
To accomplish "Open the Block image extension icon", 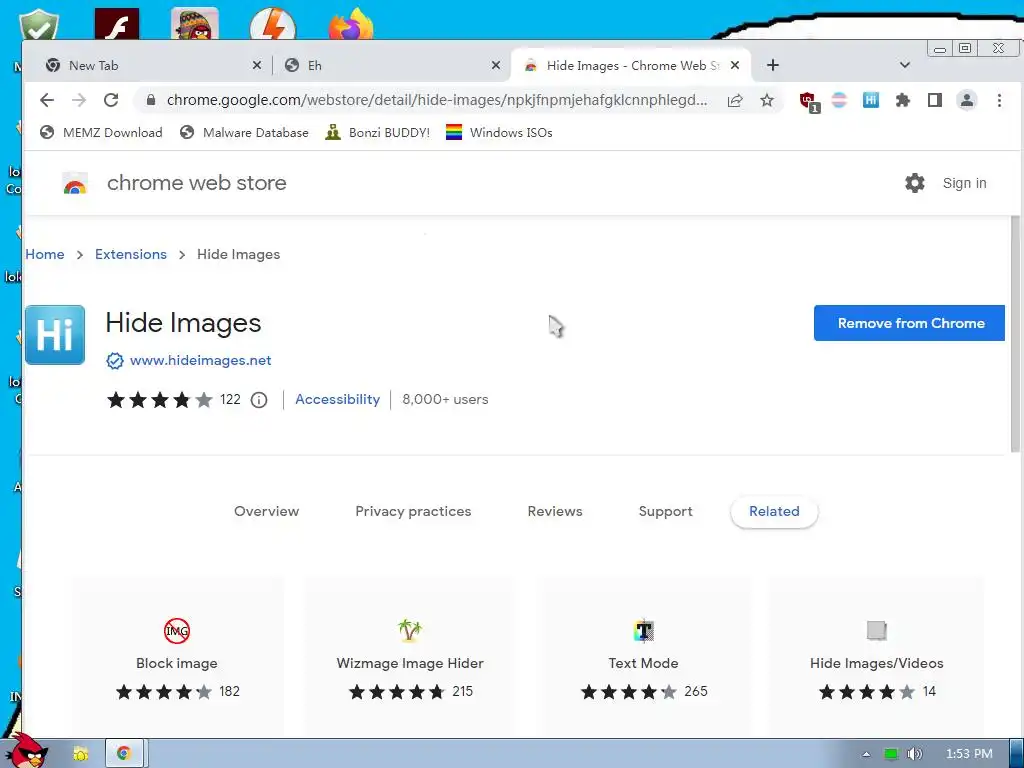I will 177,630.
